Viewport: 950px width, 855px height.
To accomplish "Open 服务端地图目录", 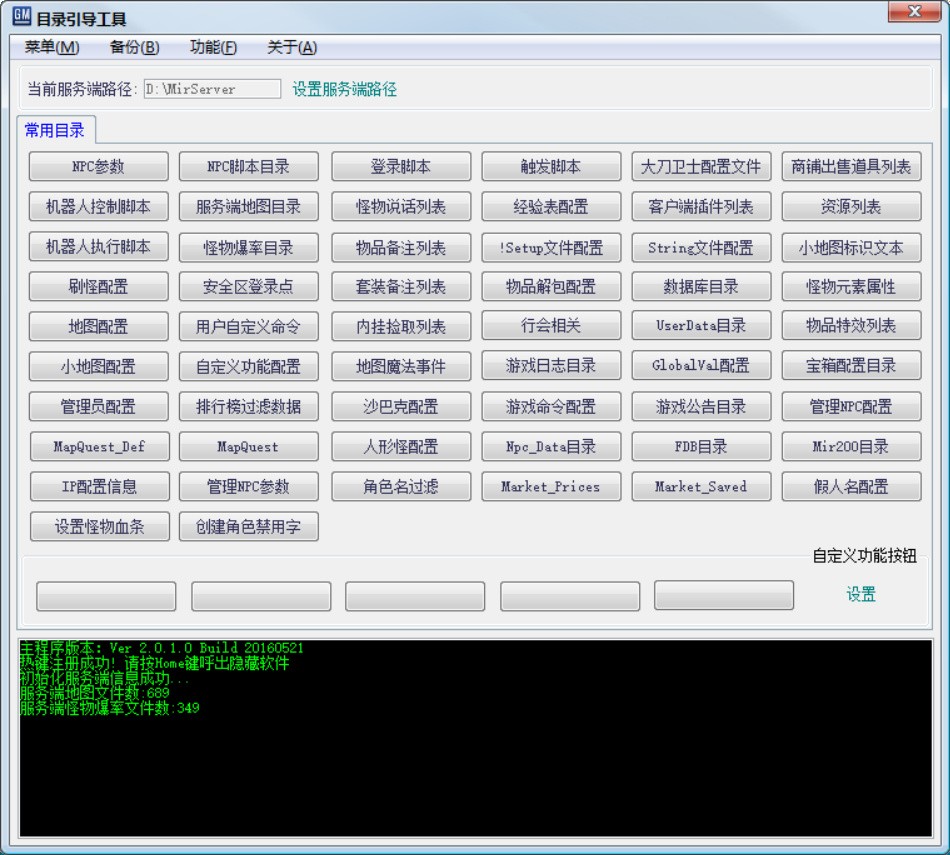I will 248,207.
